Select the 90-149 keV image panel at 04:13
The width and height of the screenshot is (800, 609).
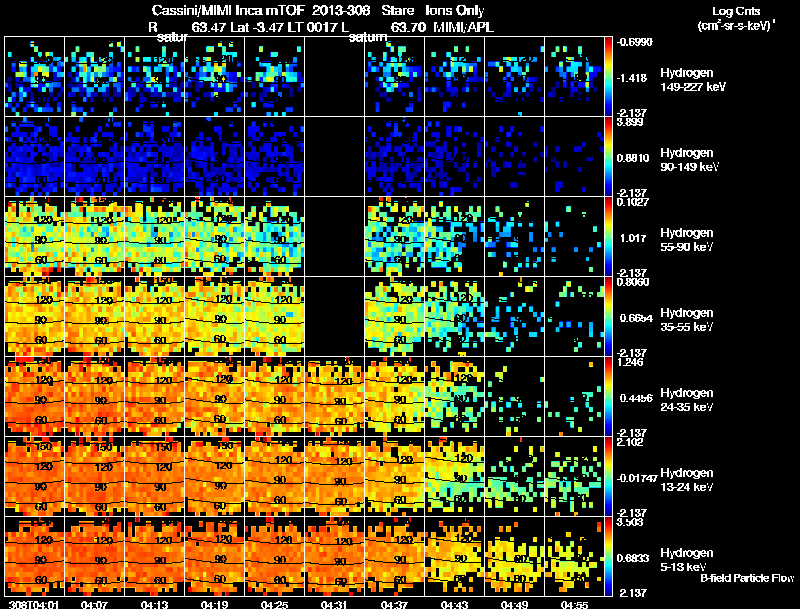point(154,157)
